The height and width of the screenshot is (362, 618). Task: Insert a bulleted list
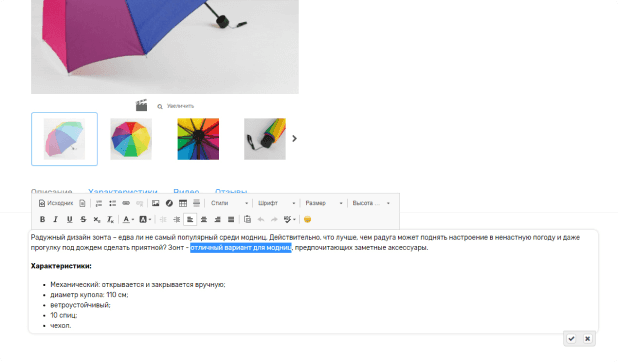click(x=112, y=203)
